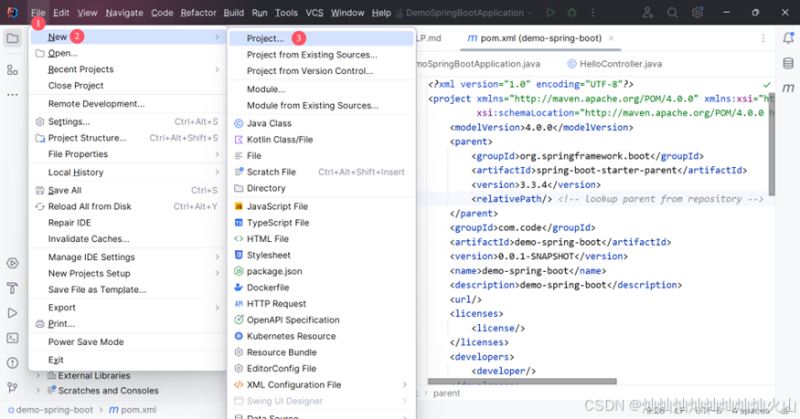Open the Refactor menu

point(198,13)
